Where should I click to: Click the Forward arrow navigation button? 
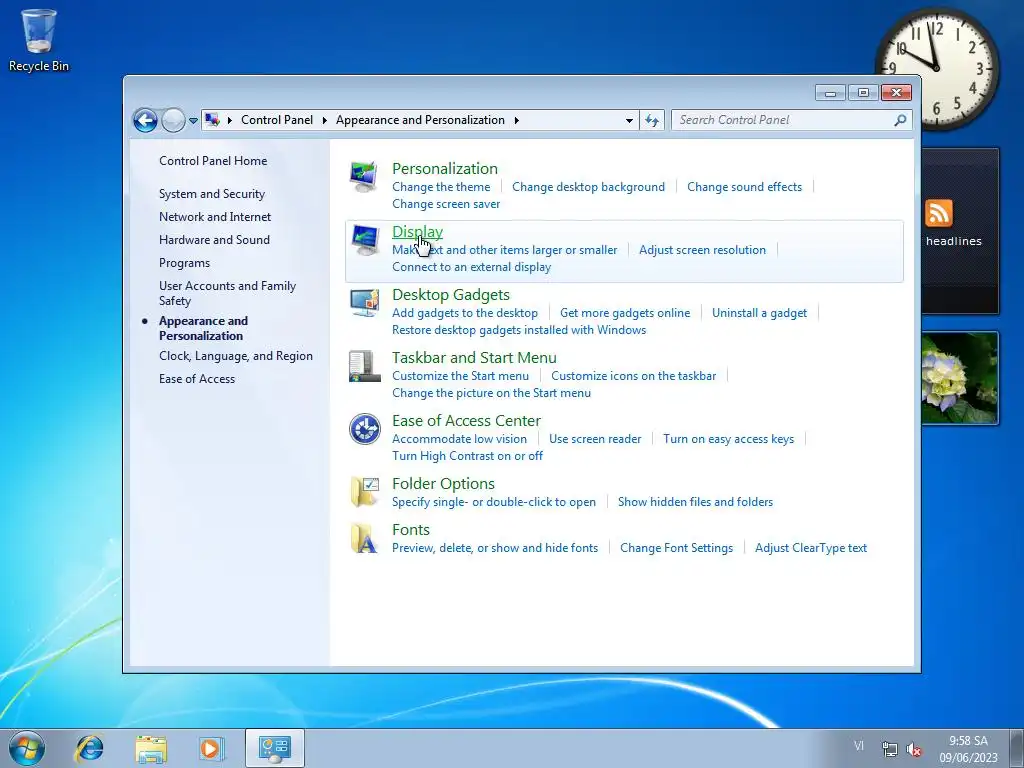(173, 120)
